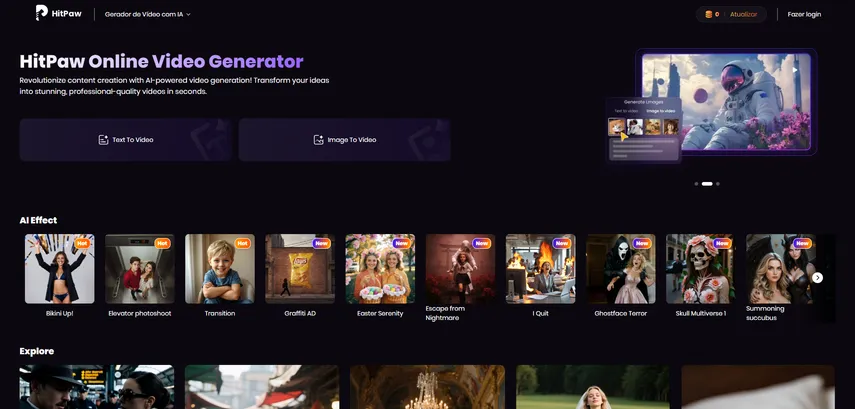Screen dimensions: 855x409
Task: Open the astronaut banner preview image
Action: pos(726,101)
